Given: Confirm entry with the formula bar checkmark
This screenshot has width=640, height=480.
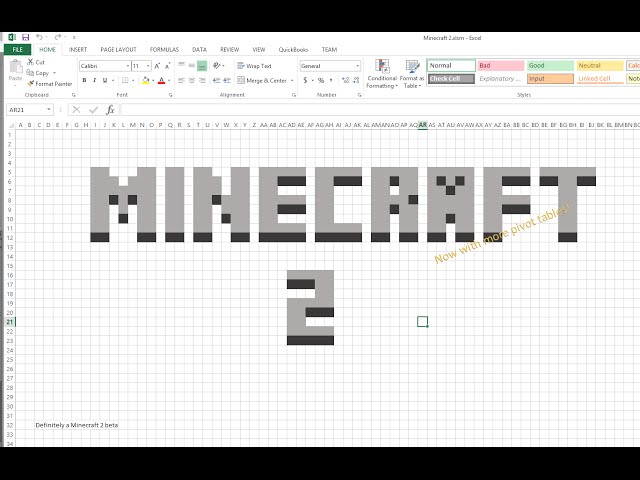Looking at the screenshot, I should [93, 109].
